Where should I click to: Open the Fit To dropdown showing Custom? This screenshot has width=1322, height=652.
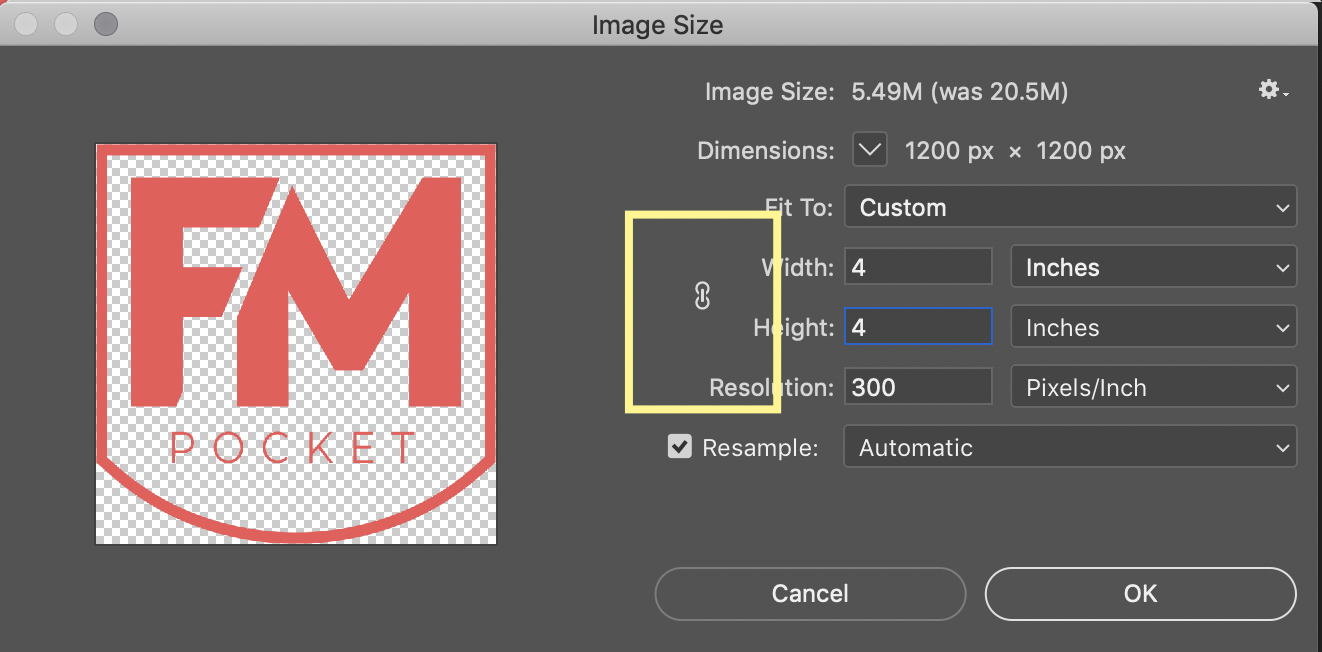(1070, 207)
